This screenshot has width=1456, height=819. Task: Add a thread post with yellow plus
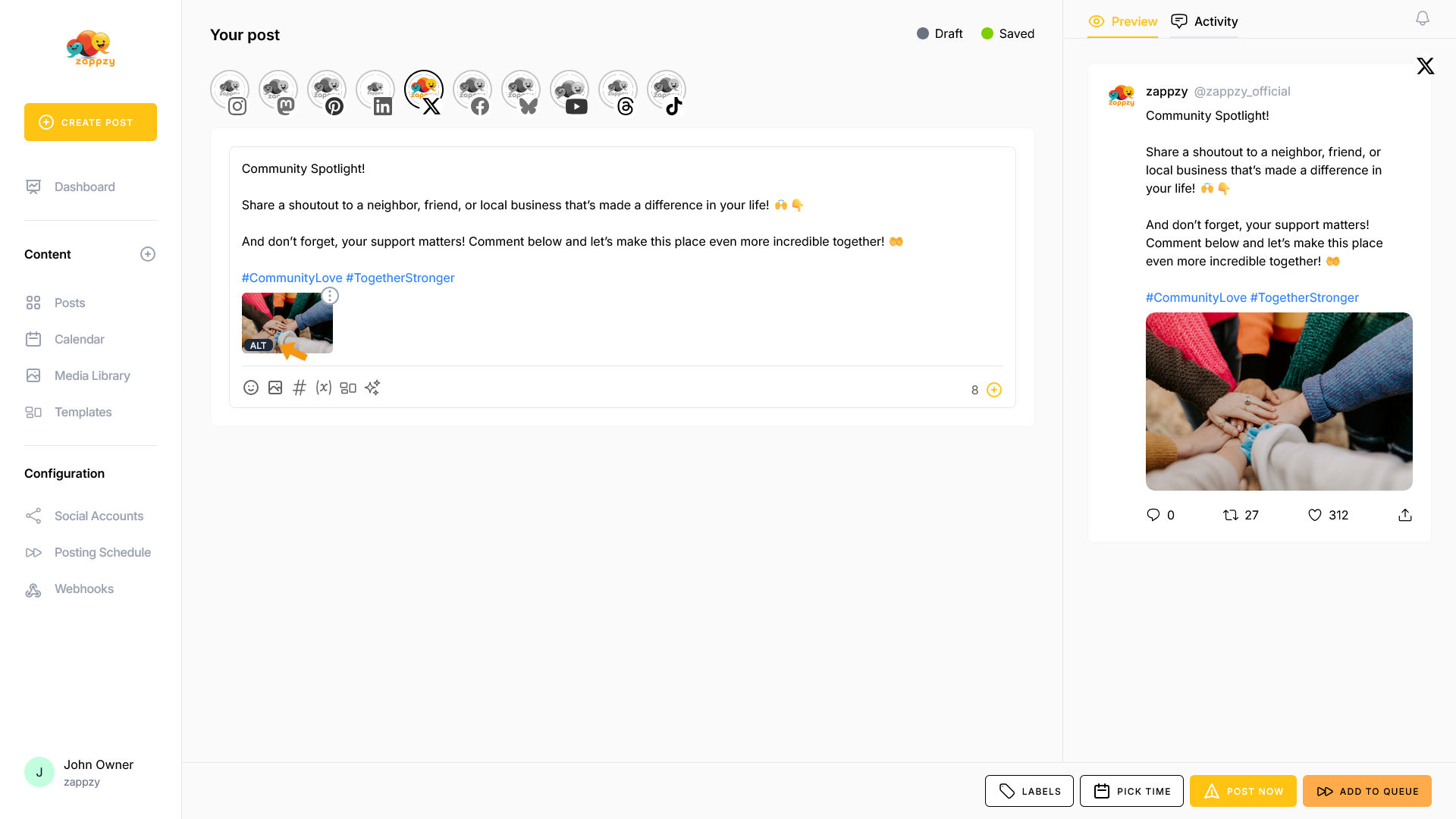[994, 390]
